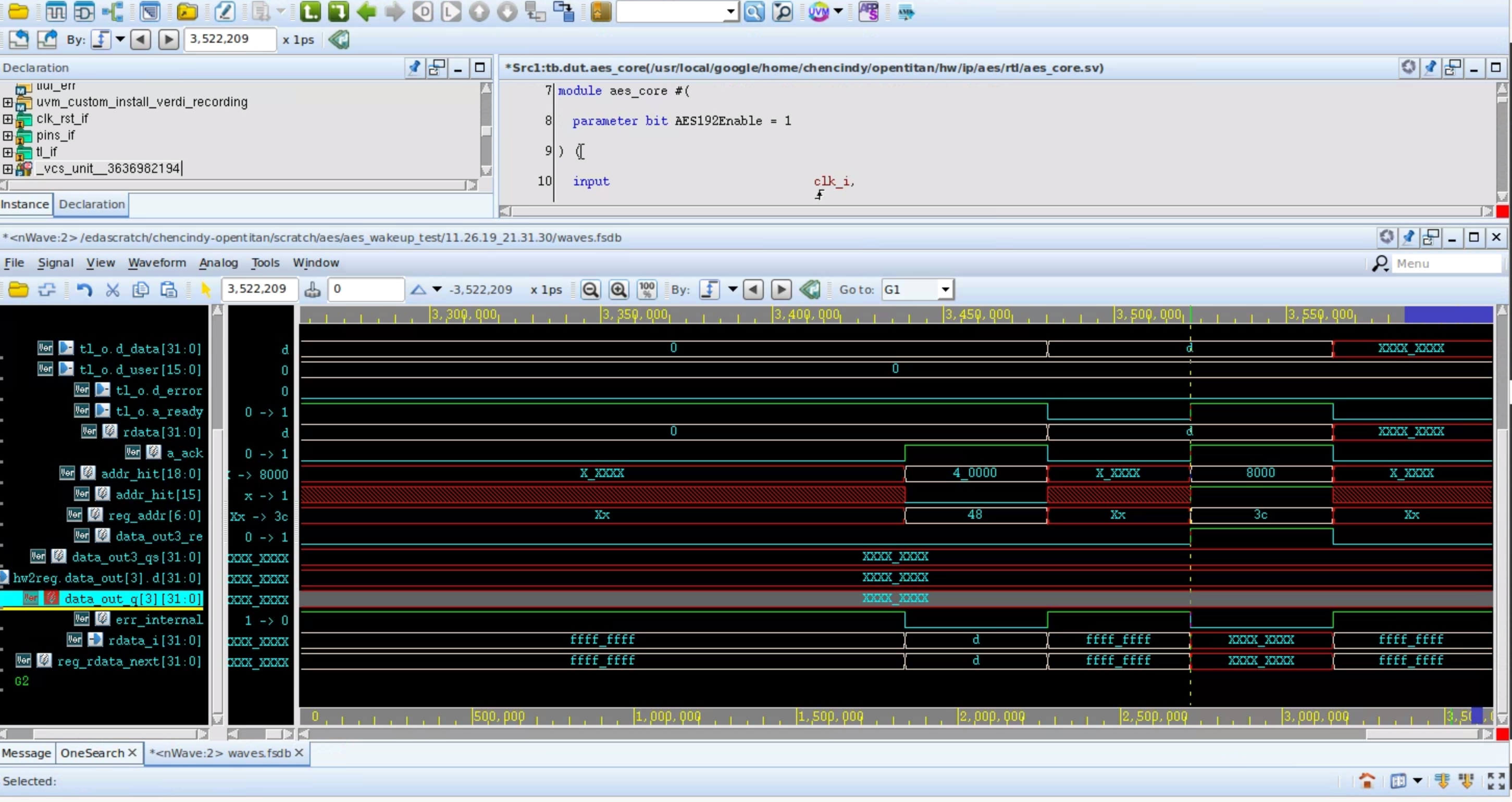
Task: Select the Zoom In magnifier in nWave
Action: click(618, 289)
